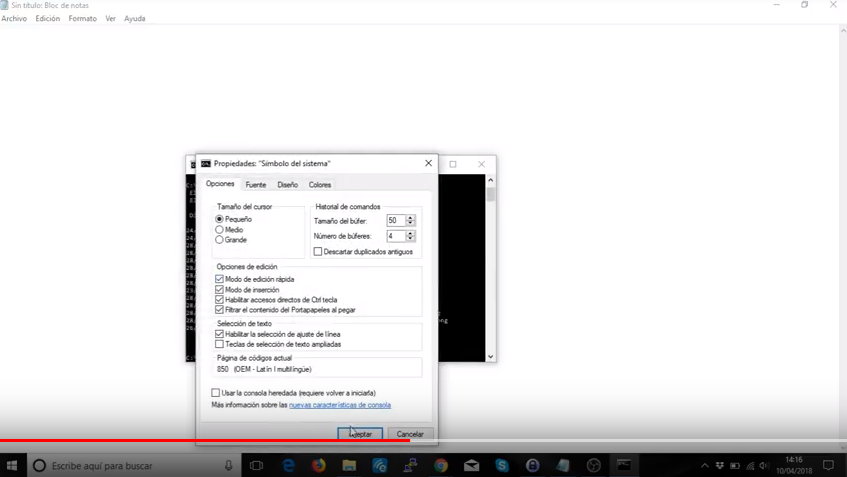Viewport: 847px width, 477px height.
Task: Select the Medio cursor size option
Action: pyautogui.click(x=220, y=230)
